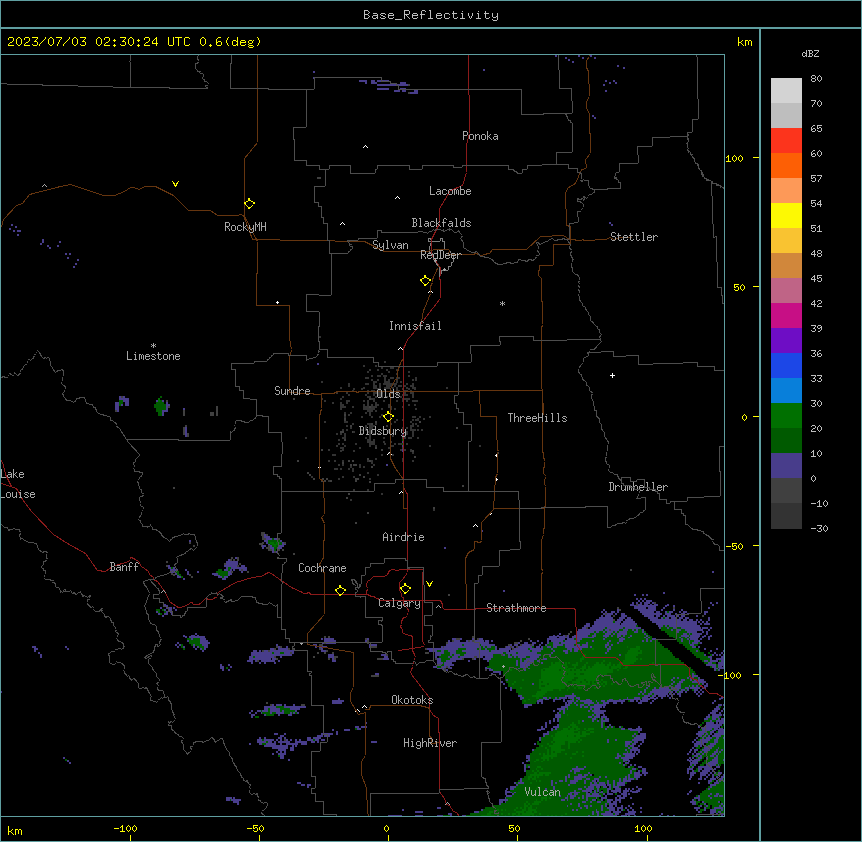Click the yellow diamond marker near RockyMH
This screenshot has height=842, width=862.
point(249,203)
